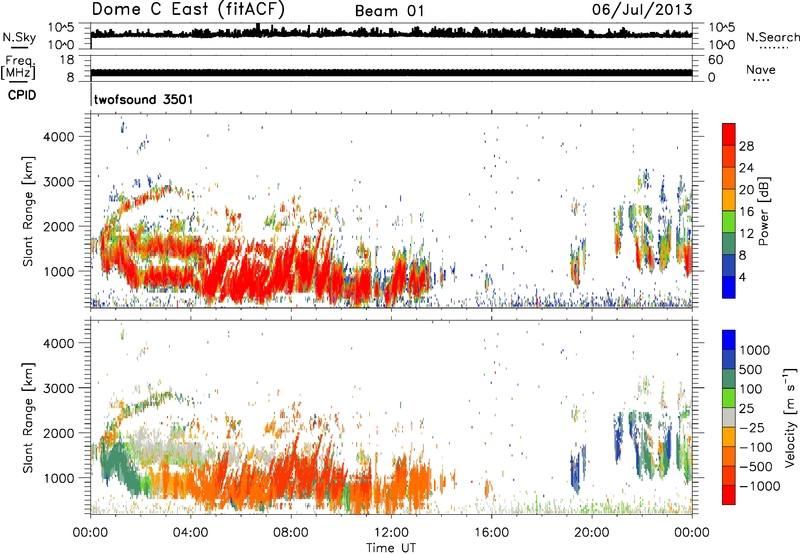Image resolution: width=800 pixels, height=554 pixels.
Task: Select the '04:00' time axis label
Action: point(190,533)
